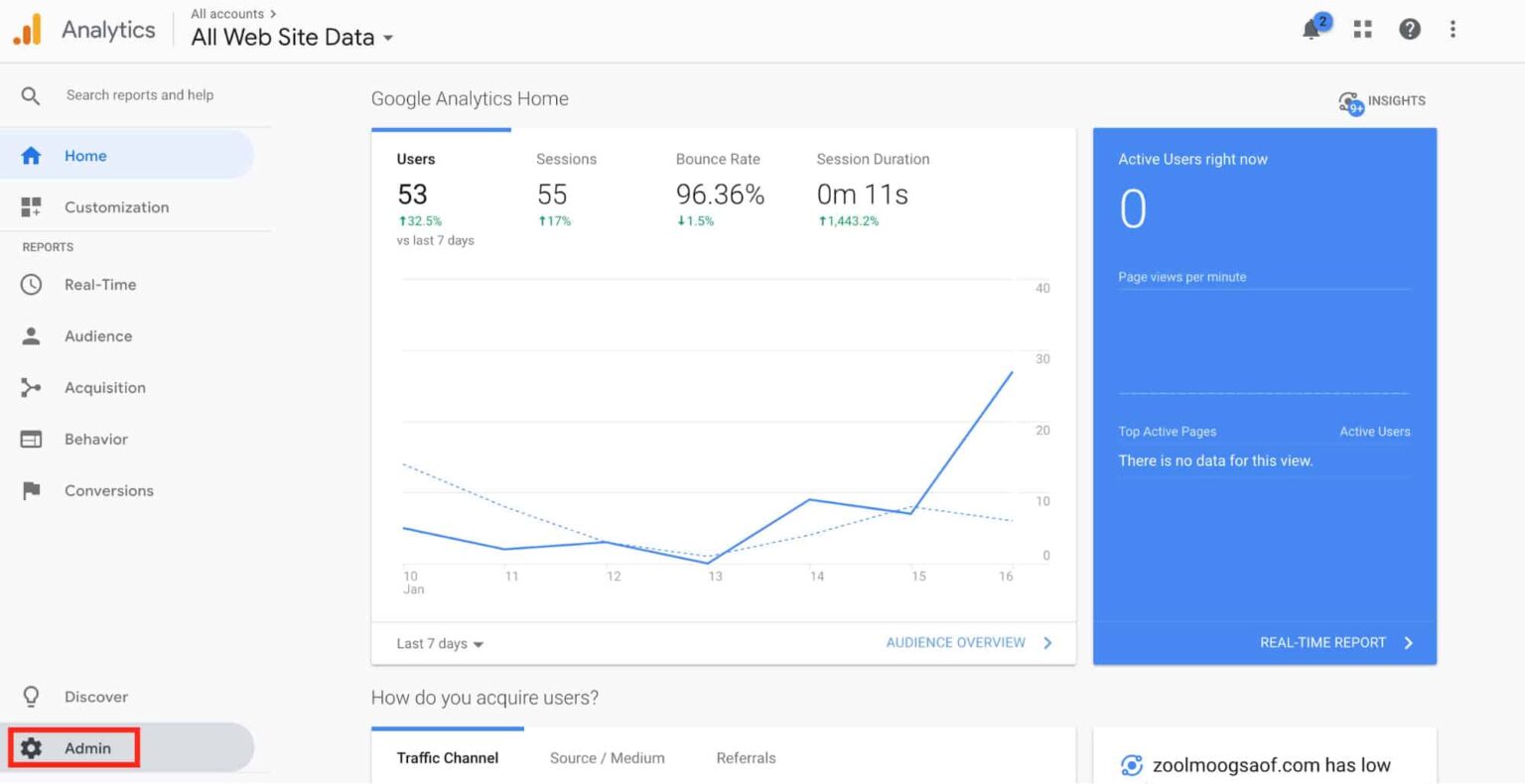Viewport: 1525px width, 784px height.
Task: Open the Last 7 days date dropdown
Action: pyautogui.click(x=439, y=644)
